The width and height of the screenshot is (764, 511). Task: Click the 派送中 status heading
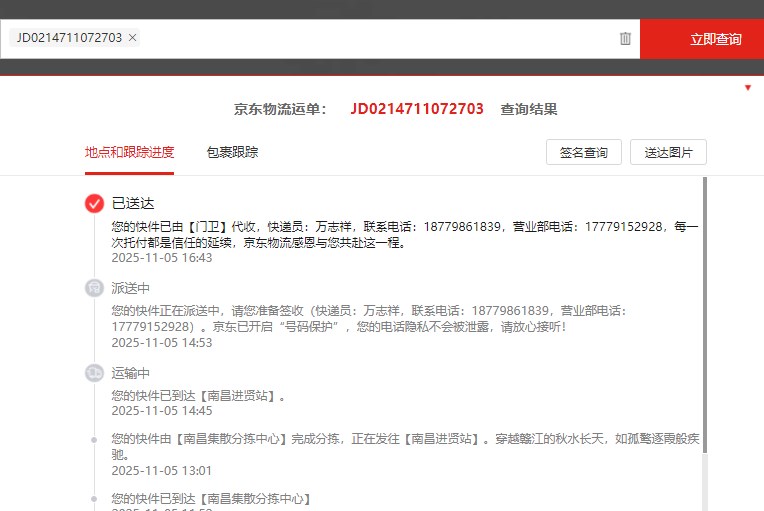point(130,288)
